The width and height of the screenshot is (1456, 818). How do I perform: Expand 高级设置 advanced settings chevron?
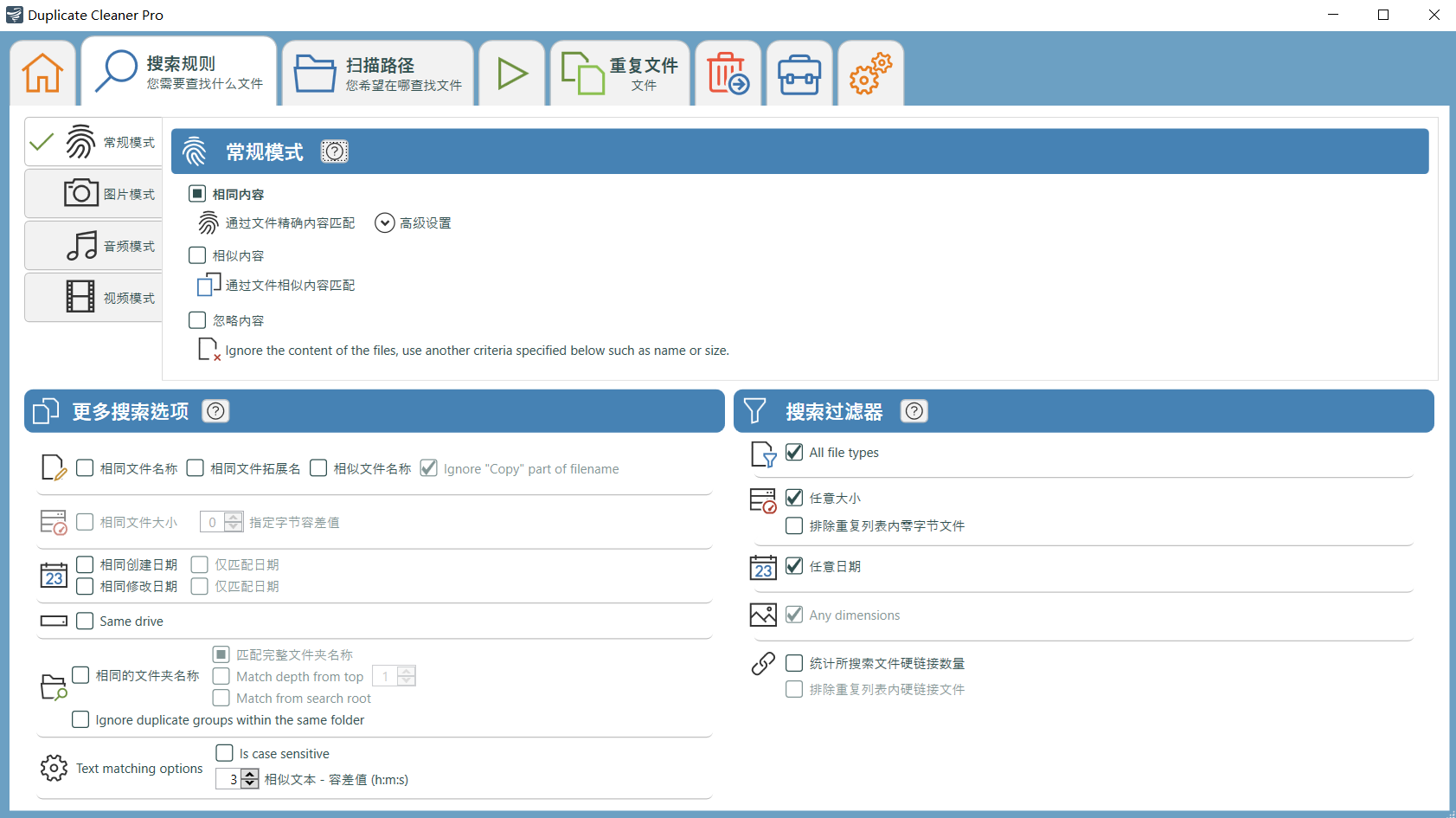point(384,223)
